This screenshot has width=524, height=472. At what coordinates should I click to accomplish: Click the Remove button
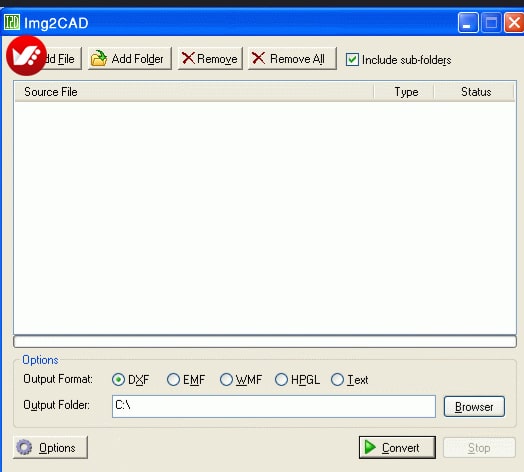click(210, 59)
